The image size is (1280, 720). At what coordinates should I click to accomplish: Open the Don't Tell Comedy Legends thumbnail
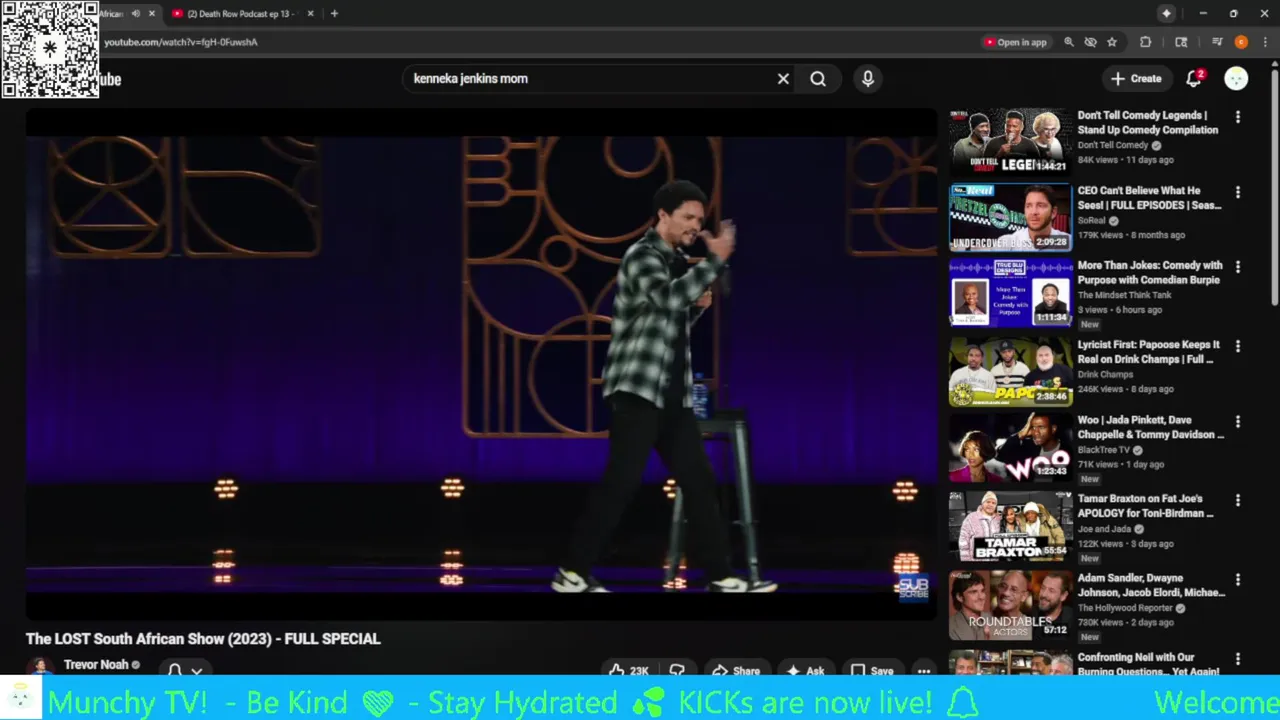[1010, 142]
